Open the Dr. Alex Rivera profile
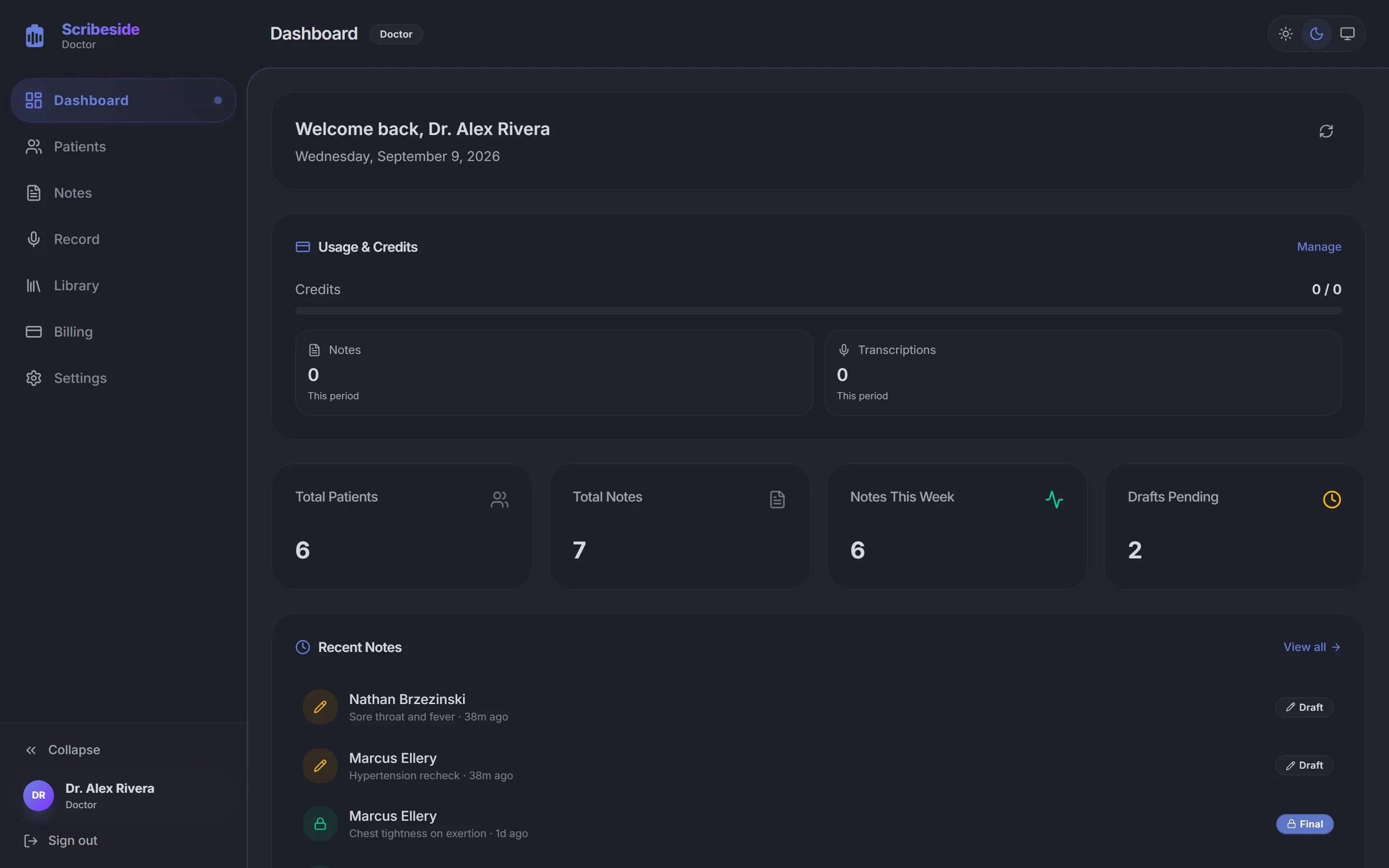 pyautogui.click(x=123, y=796)
